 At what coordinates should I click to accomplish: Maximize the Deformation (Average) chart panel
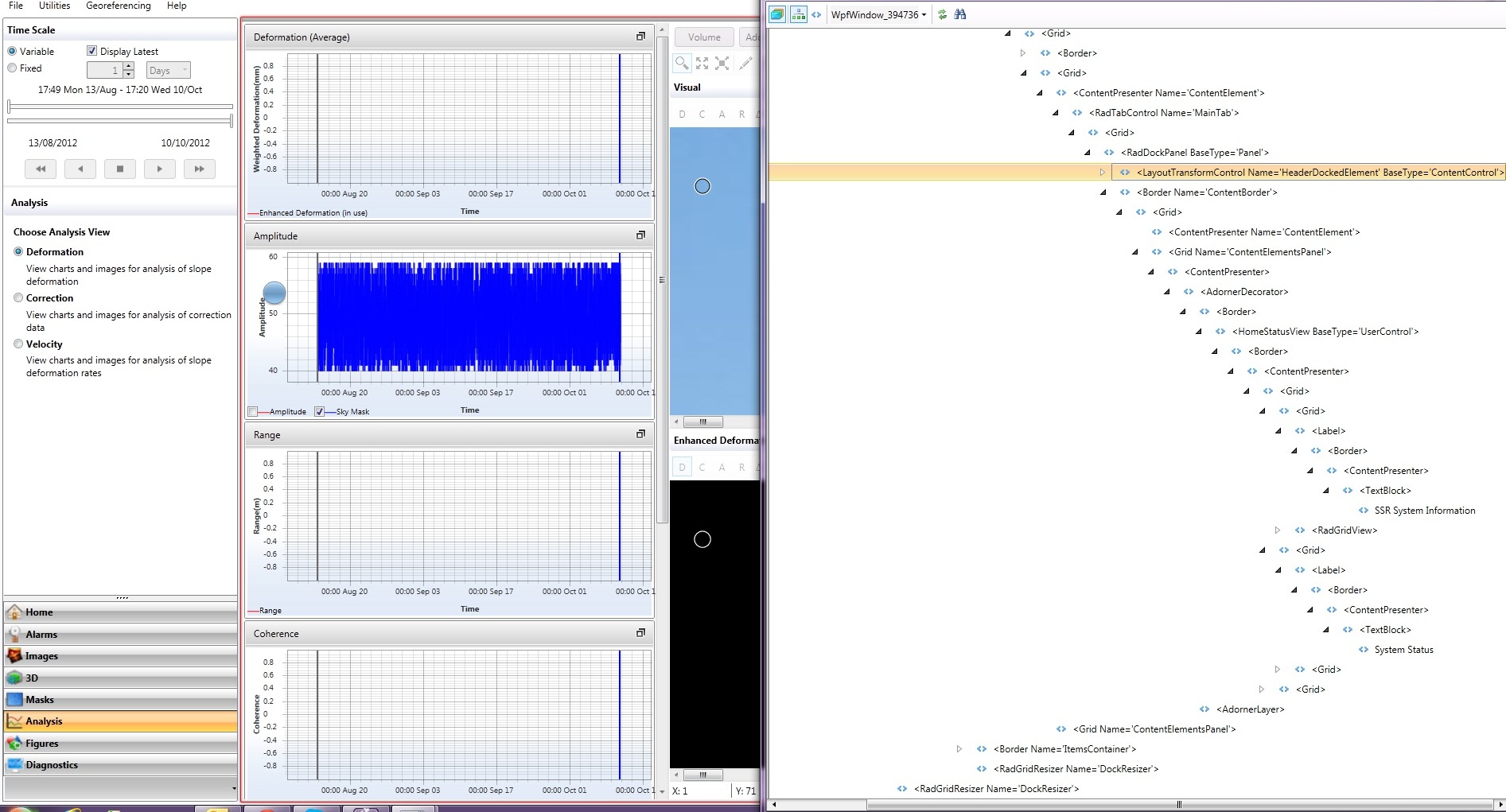(x=640, y=37)
